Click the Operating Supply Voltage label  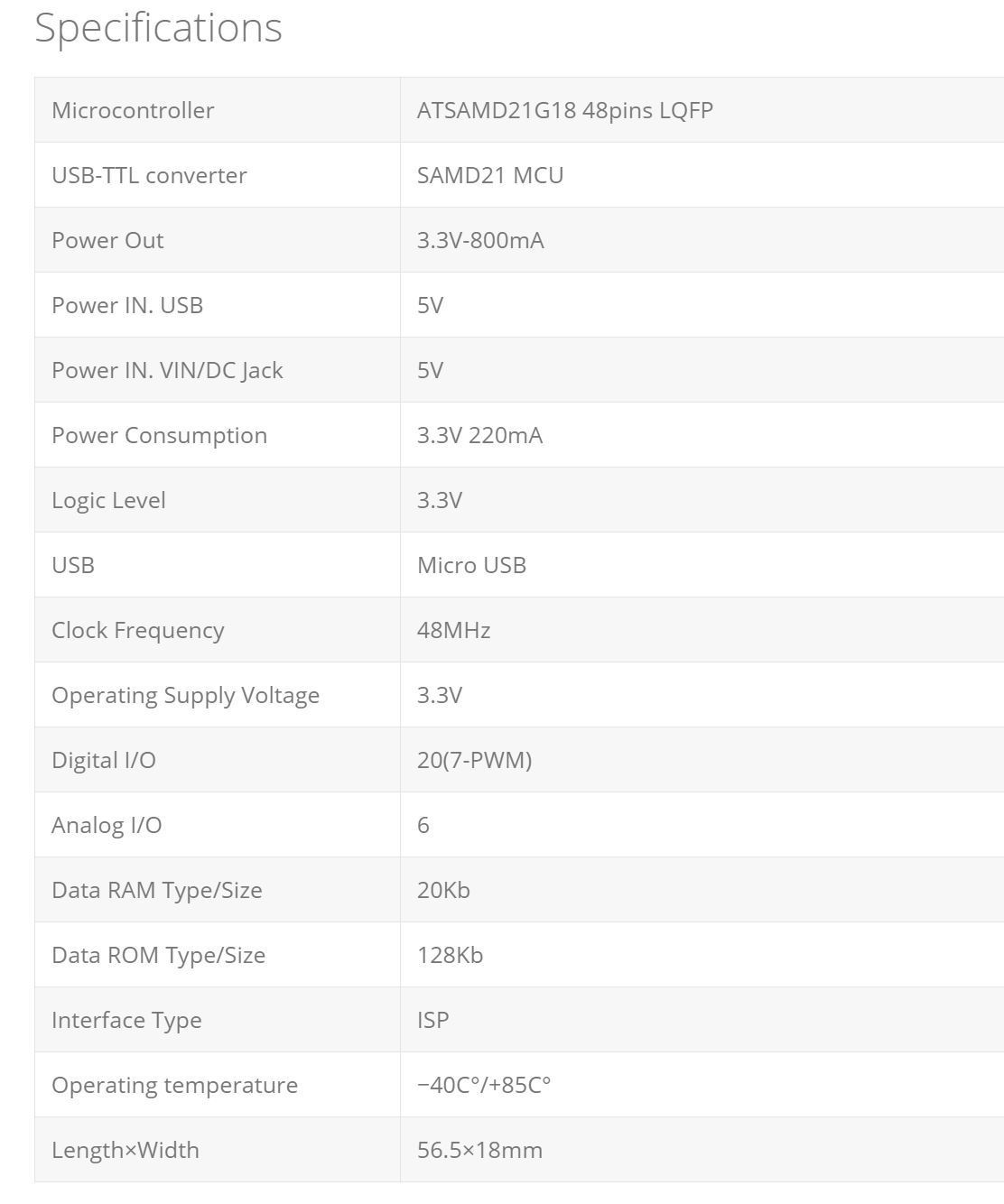(x=185, y=695)
